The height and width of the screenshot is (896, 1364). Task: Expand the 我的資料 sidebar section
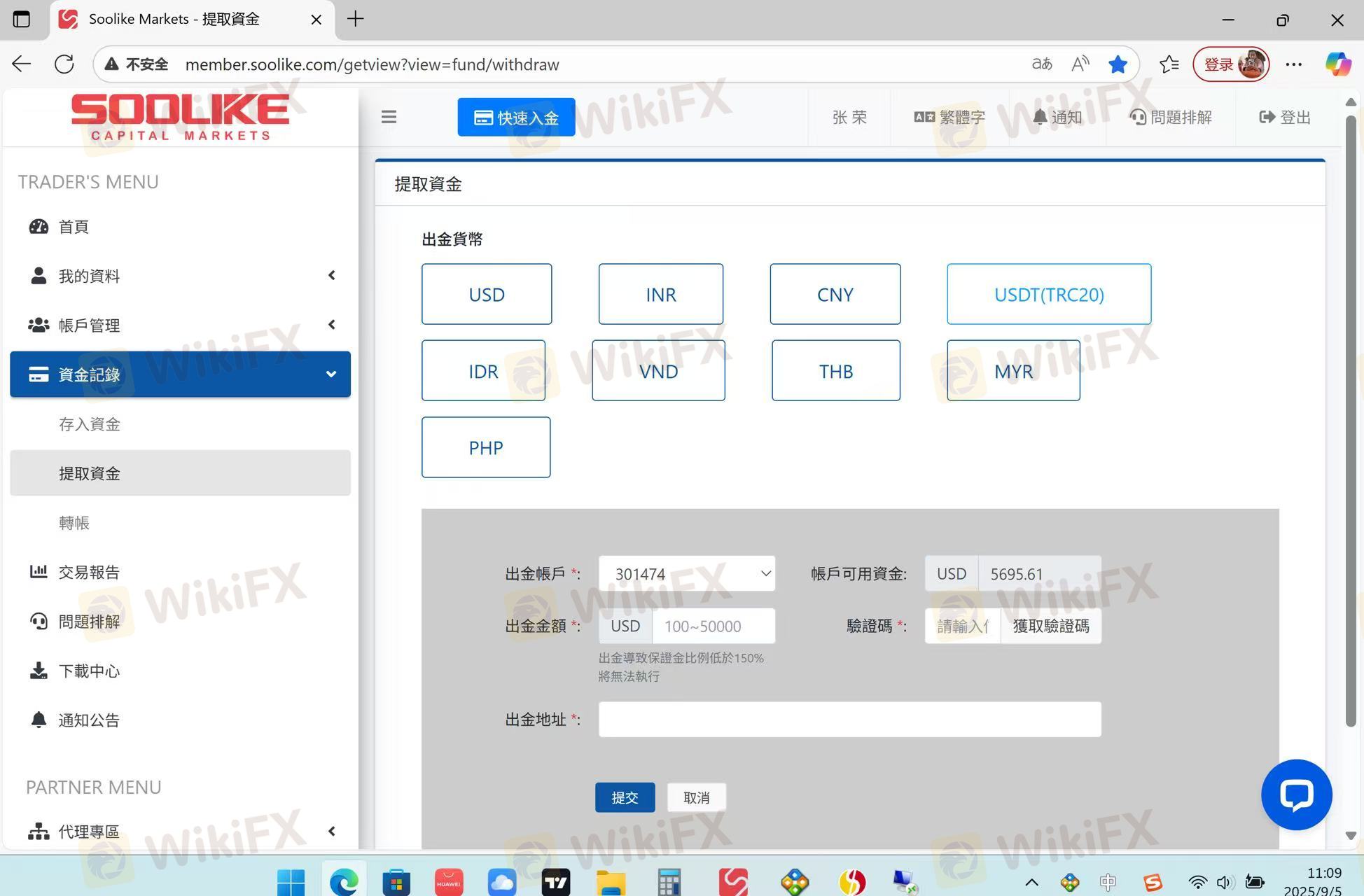click(x=181, y=276)
